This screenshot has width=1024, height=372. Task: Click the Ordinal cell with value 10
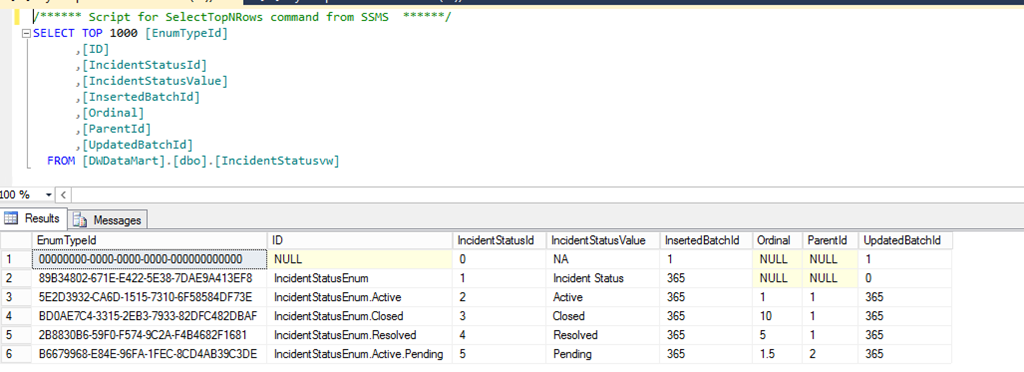coord(777,316)
